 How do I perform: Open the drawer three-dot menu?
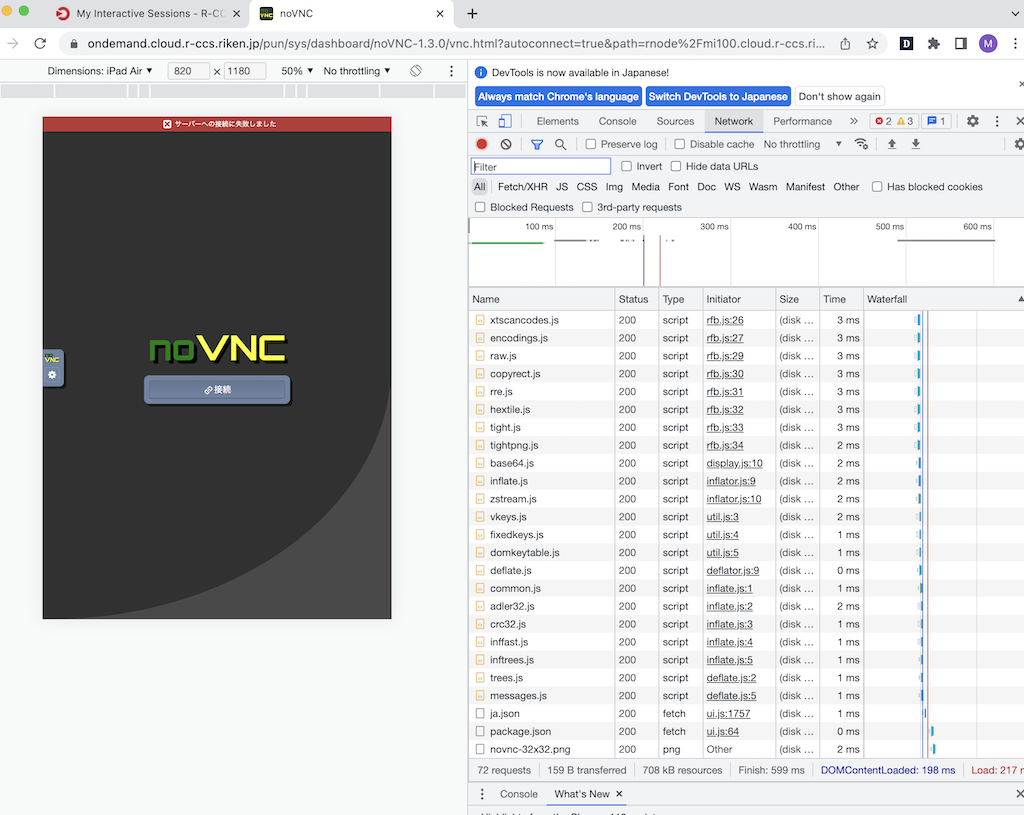coord(482,794)
